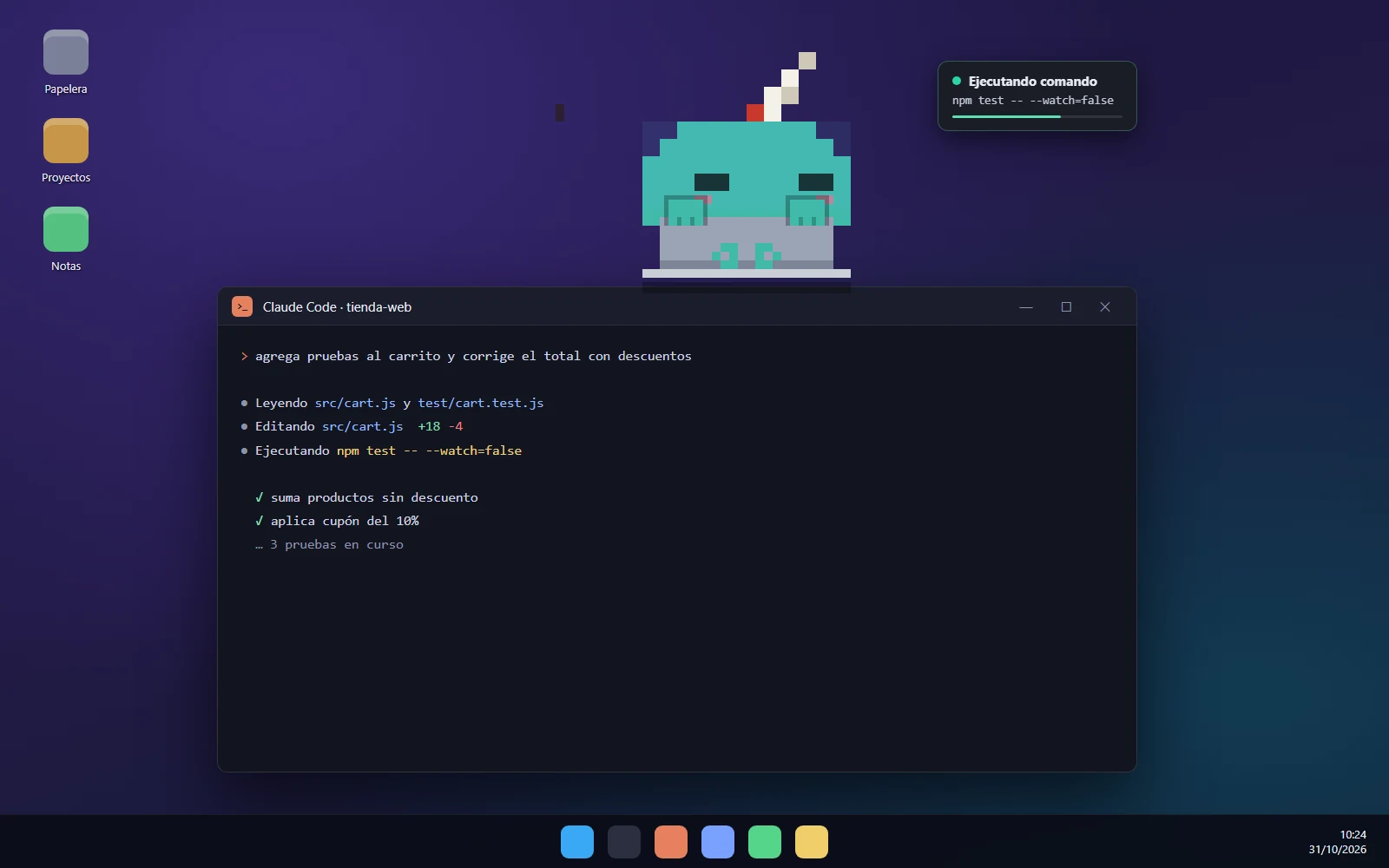The height and width of the screenshot is (868, 1389).
Task: Click src/cart.js in the Editando line
Action: (x=363, y=426)
